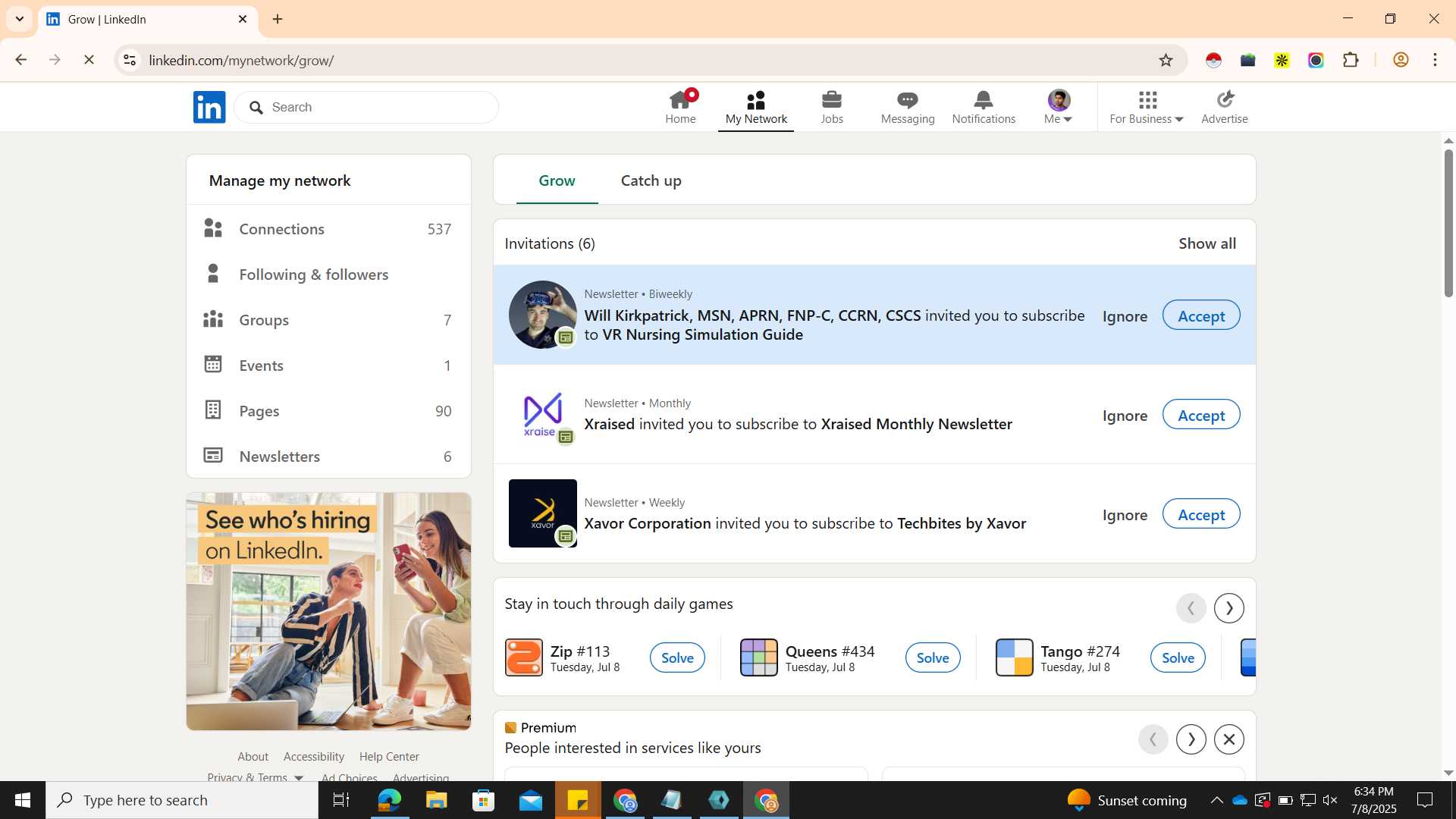1456x819 pixels.
Task: Open the About footer link
Action: click(x=253, y=757)
